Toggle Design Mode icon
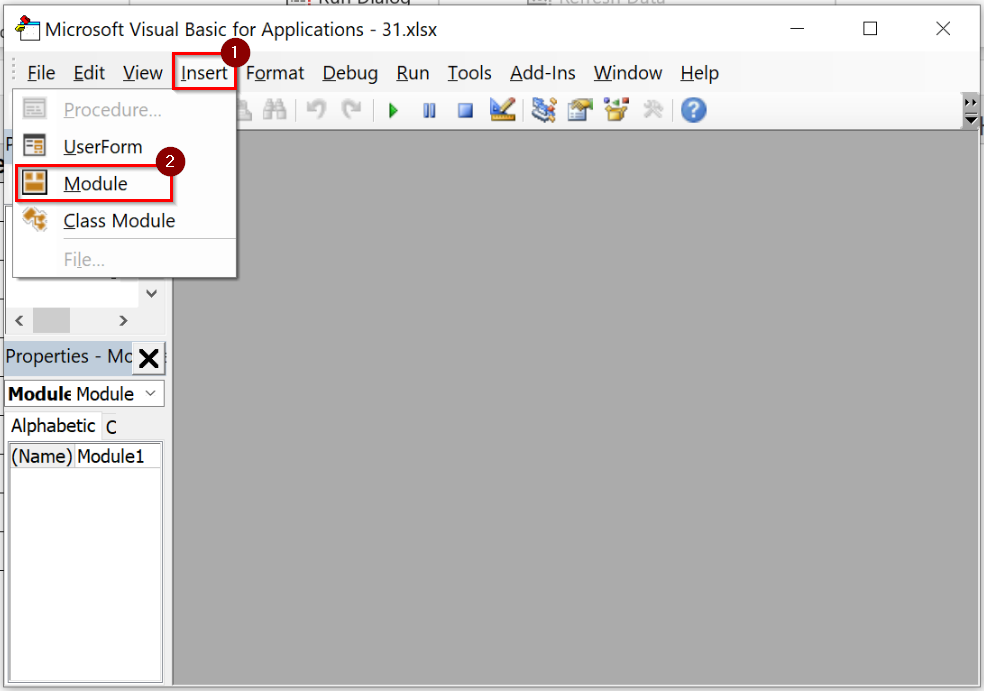This screenshot has height=691, width=984. point(503,110)
